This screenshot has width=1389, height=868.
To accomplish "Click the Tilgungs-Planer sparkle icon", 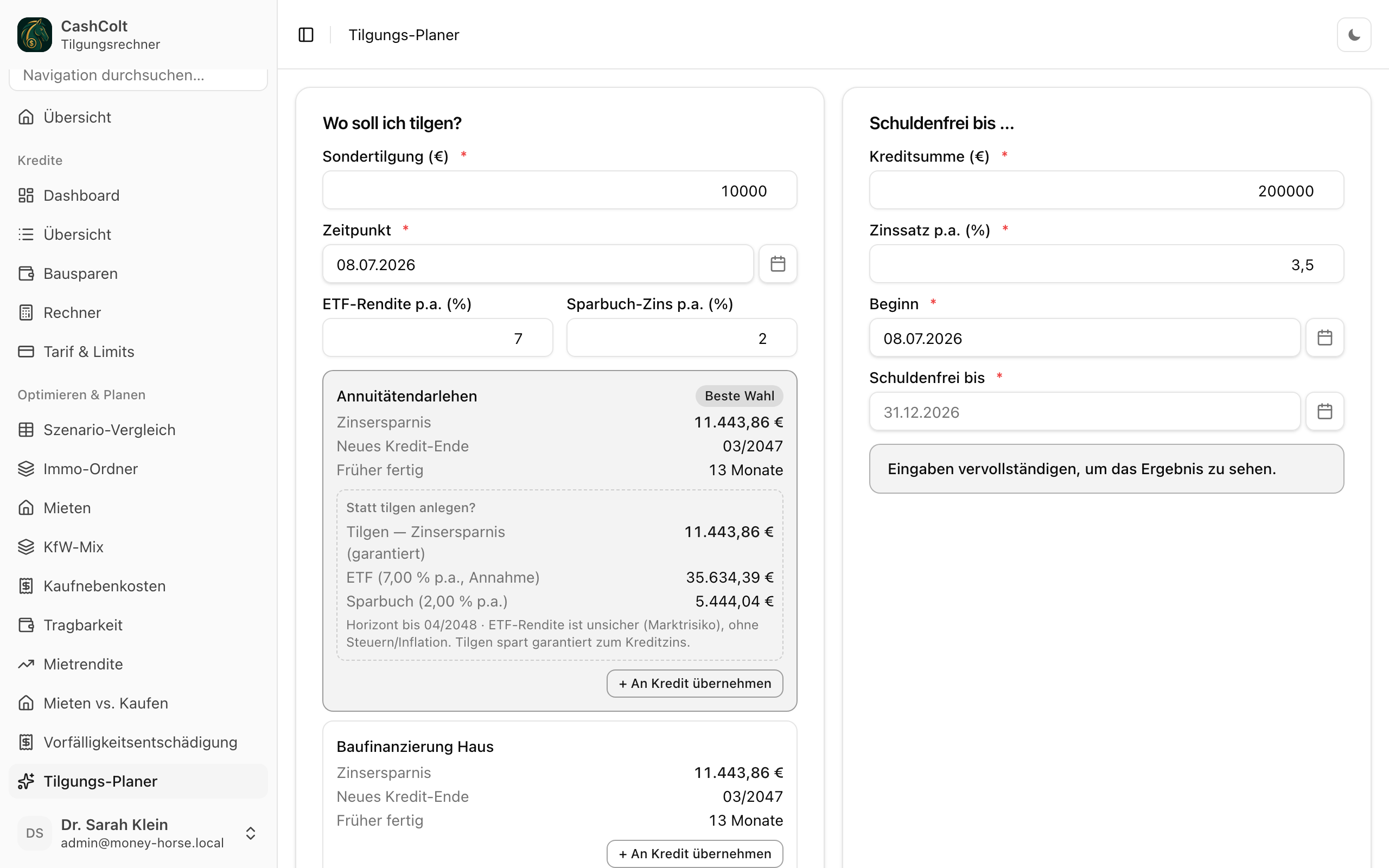I will coord(26,781).
